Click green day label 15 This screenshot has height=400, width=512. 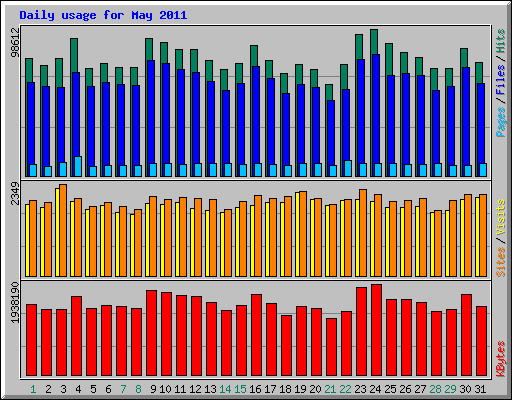pos(240,389)
